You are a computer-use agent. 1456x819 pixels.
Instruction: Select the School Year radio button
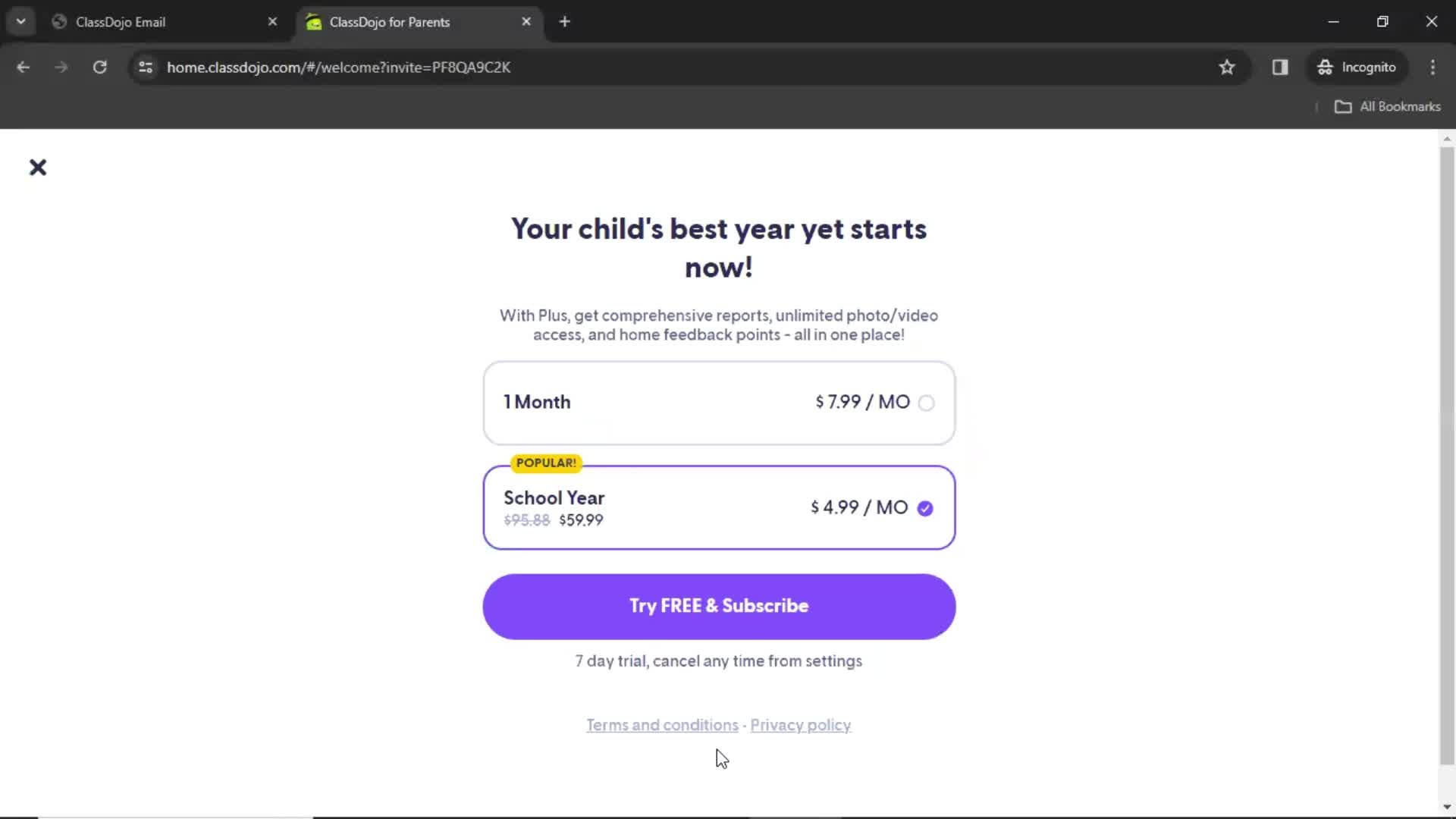tap(924, 507)
